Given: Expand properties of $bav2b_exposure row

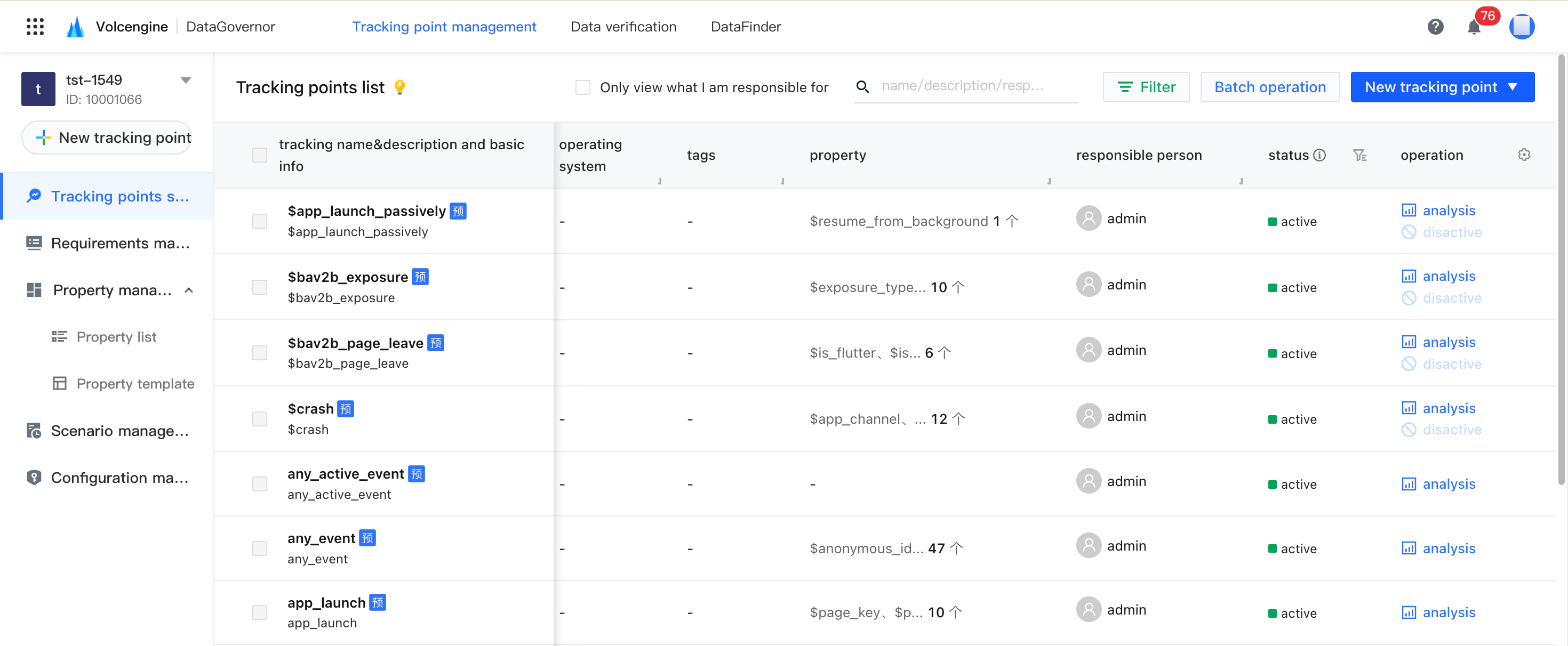Looking at the screenshot, I should pos(957,287).
